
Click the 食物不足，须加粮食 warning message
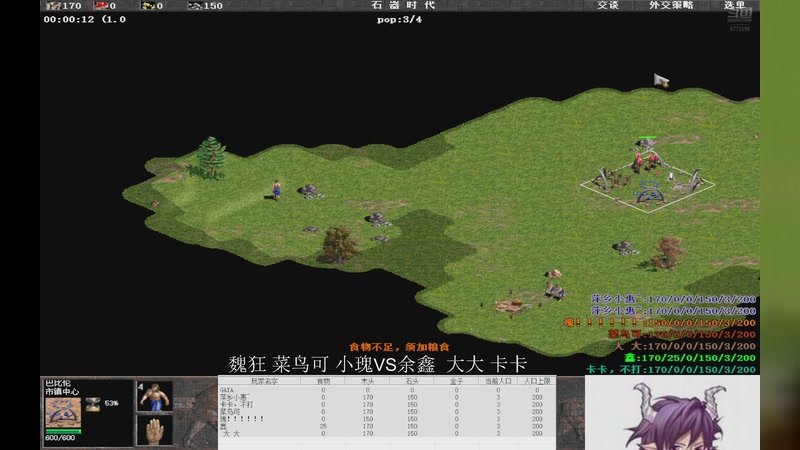point(399,347)
